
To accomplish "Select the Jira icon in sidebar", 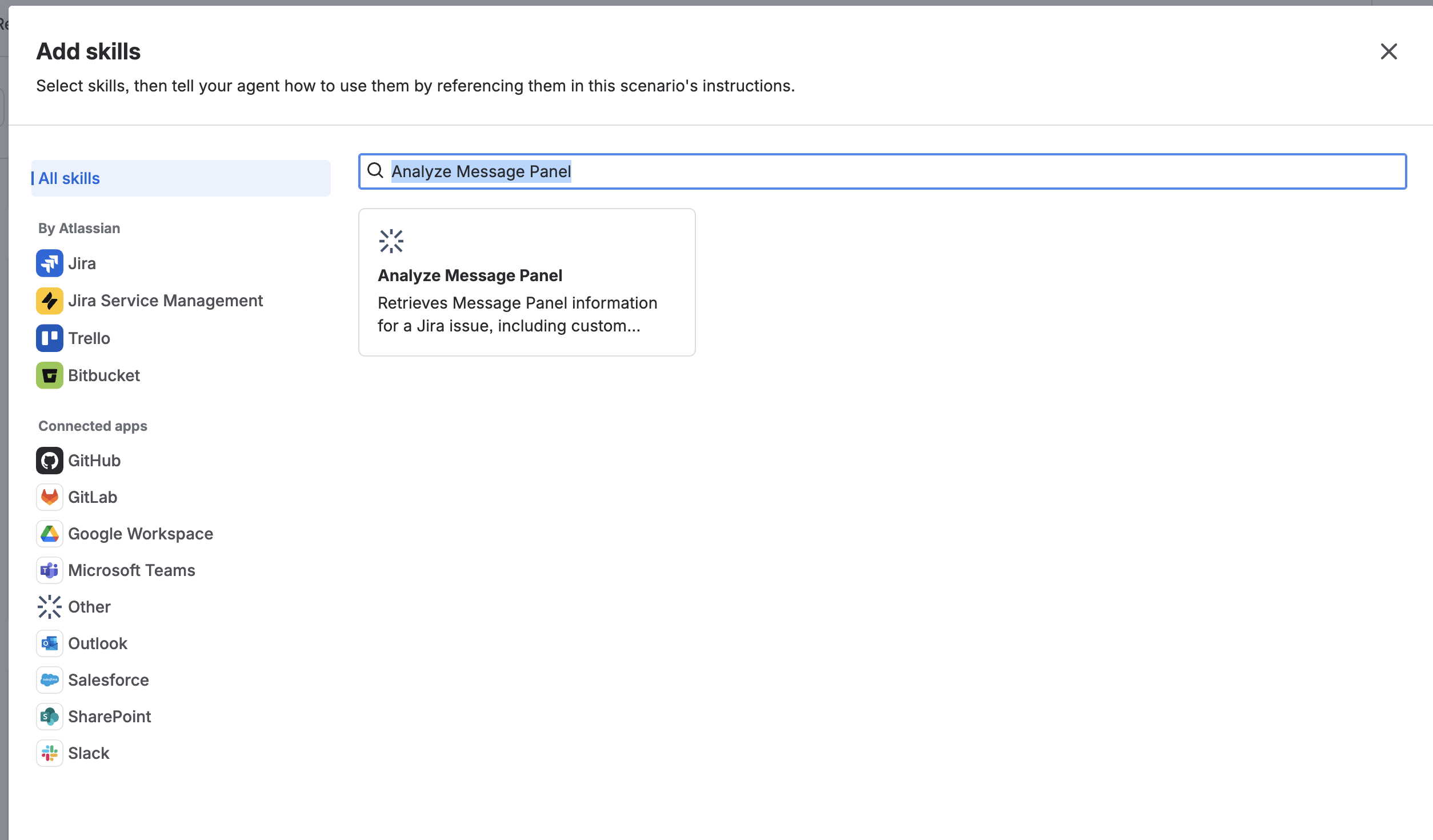I will click(49, 263).
